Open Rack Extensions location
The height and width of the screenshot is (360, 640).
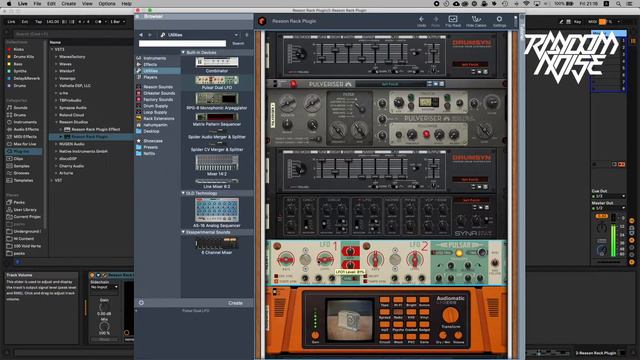tap(158, 118)
